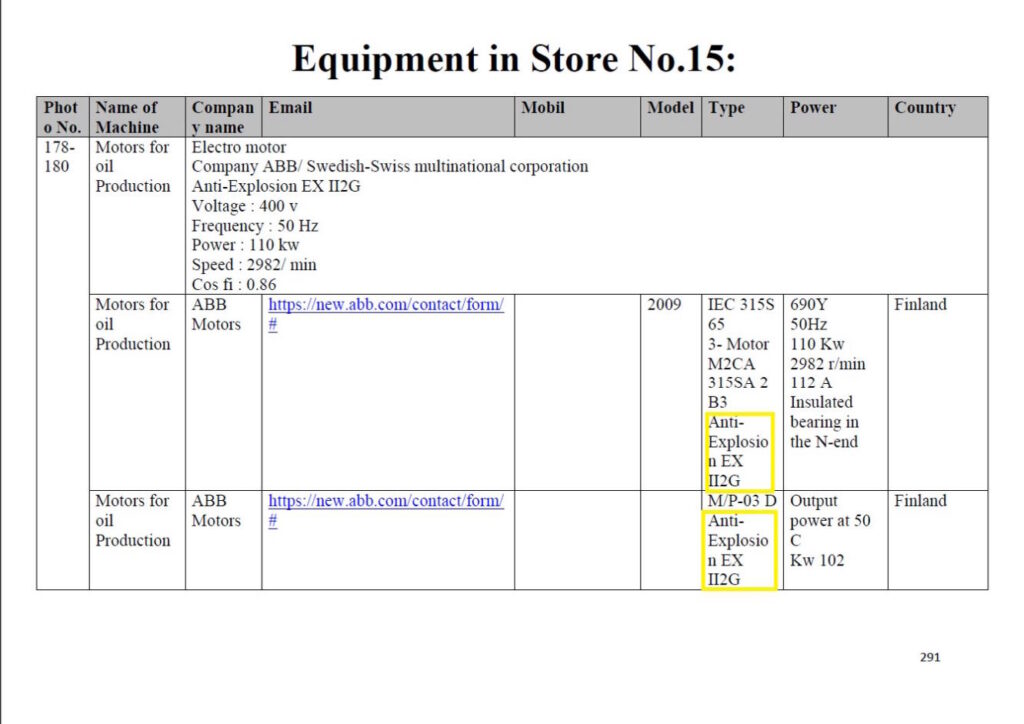Click 'Anti-Explosion EX II2G' in the M/P-03 D row
Screen dimensions: 1024x724
738,550
